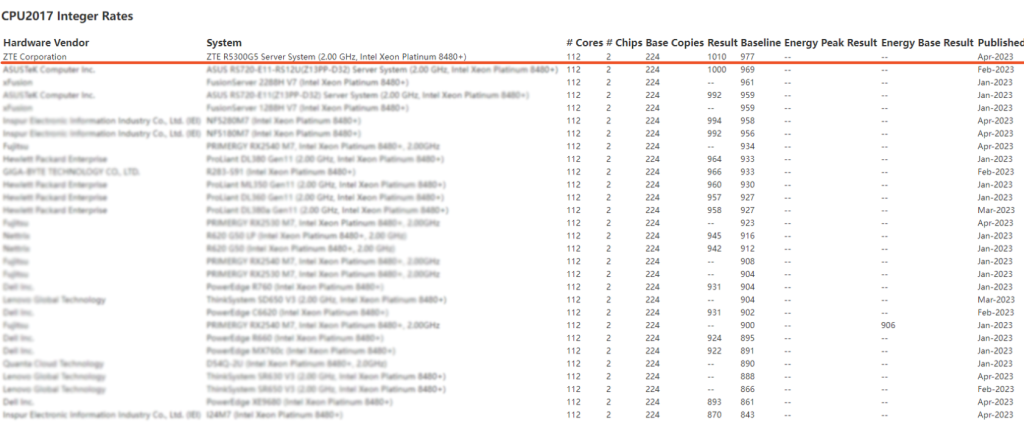Screen dimensions: 1024x434
Task: Select the baseline value 916
Action: [748, 236]
